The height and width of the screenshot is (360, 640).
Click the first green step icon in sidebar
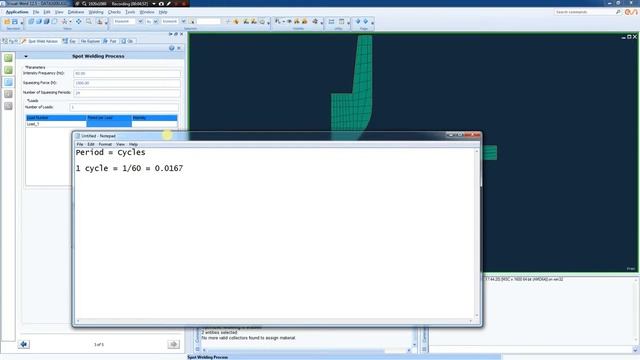8,58
